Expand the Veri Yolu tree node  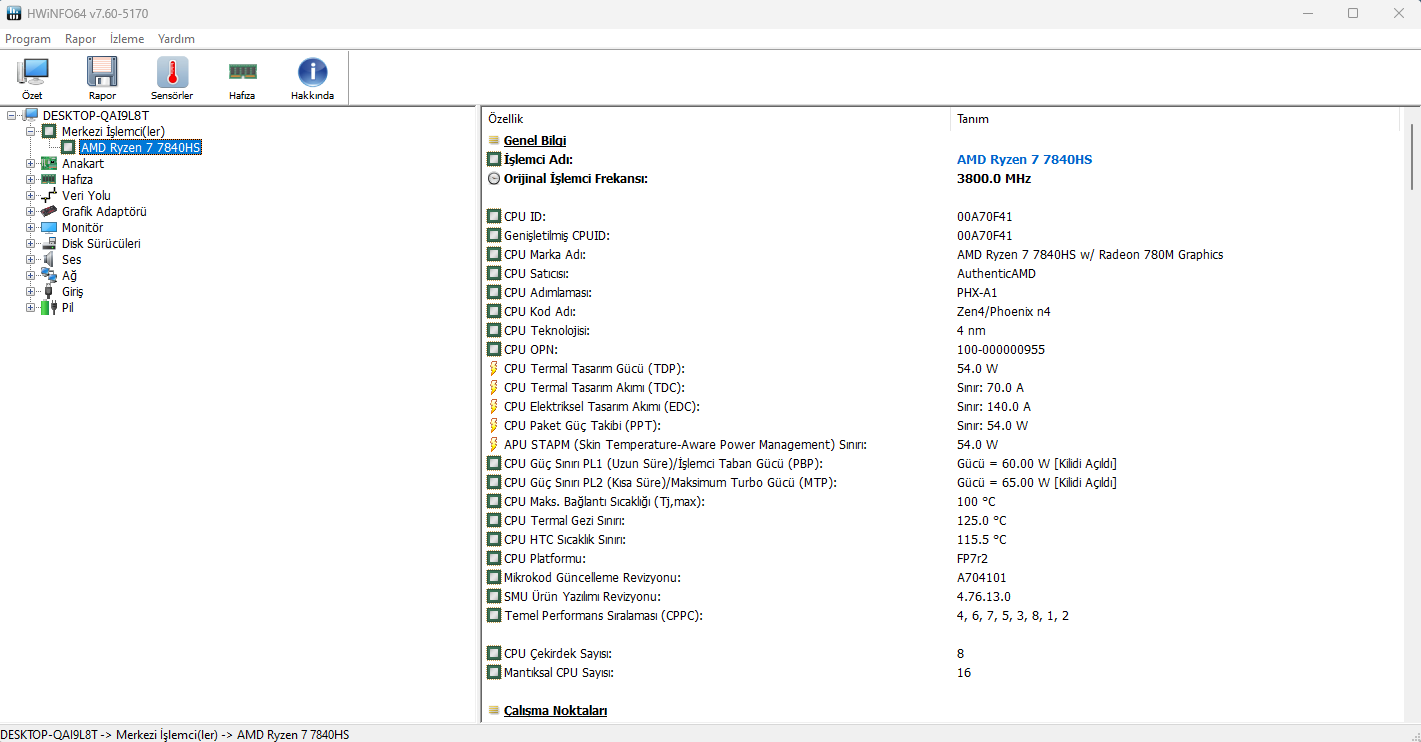pos(30,195)
